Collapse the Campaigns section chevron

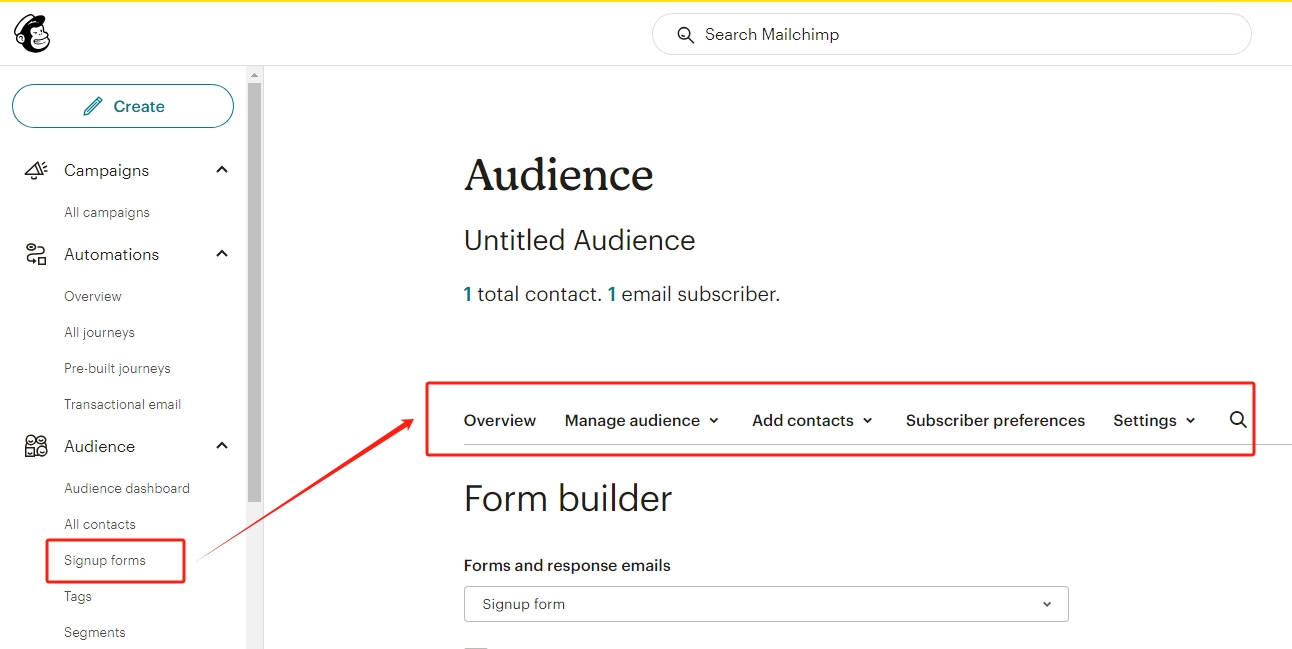[x=222, y=170]
